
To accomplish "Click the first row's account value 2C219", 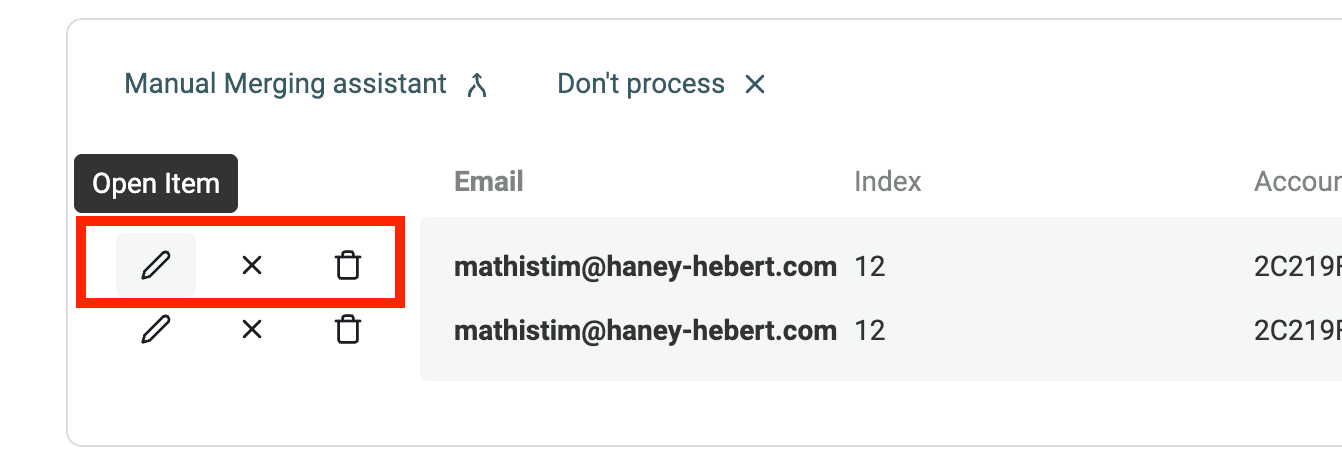I will [x=1297, y=267].
